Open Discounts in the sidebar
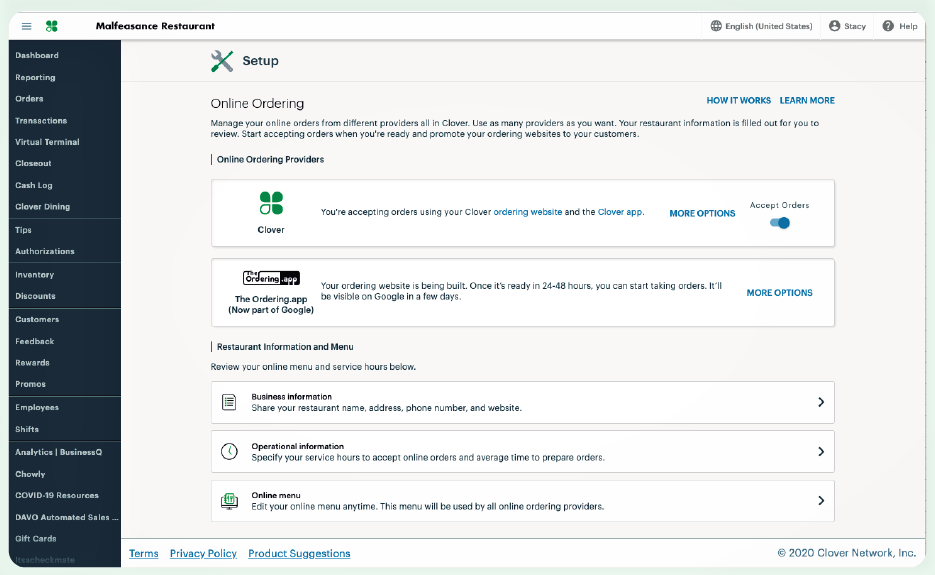 coord(35,296)
